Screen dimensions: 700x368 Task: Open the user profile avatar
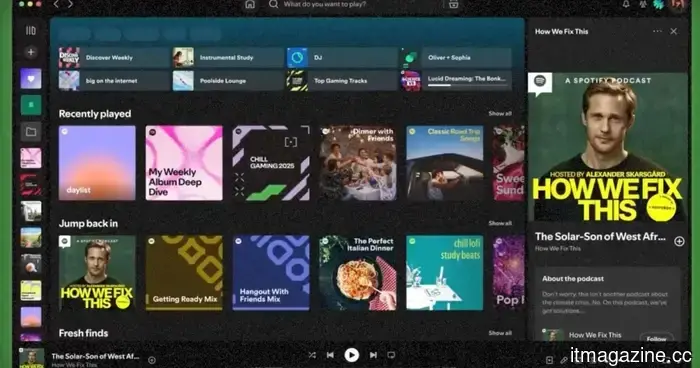click(x=678, y=4)
